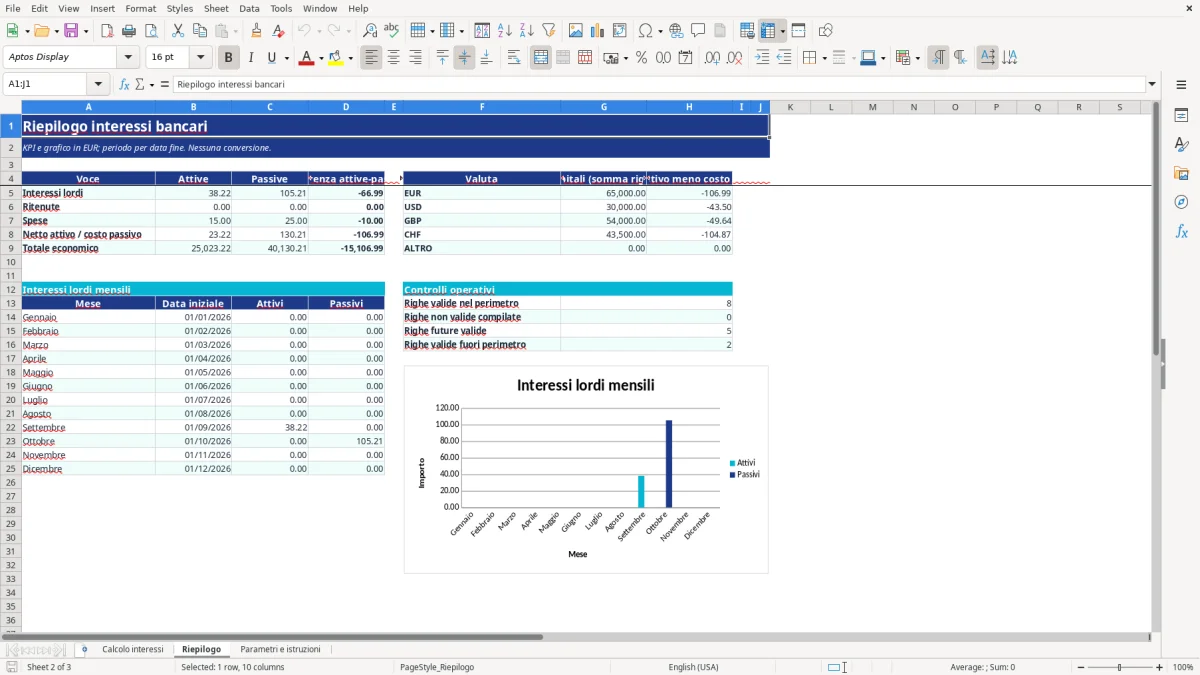Expand the formula bar
Image resolution: width=1200 pixels, height=675 pixels.
(1152, 85)
